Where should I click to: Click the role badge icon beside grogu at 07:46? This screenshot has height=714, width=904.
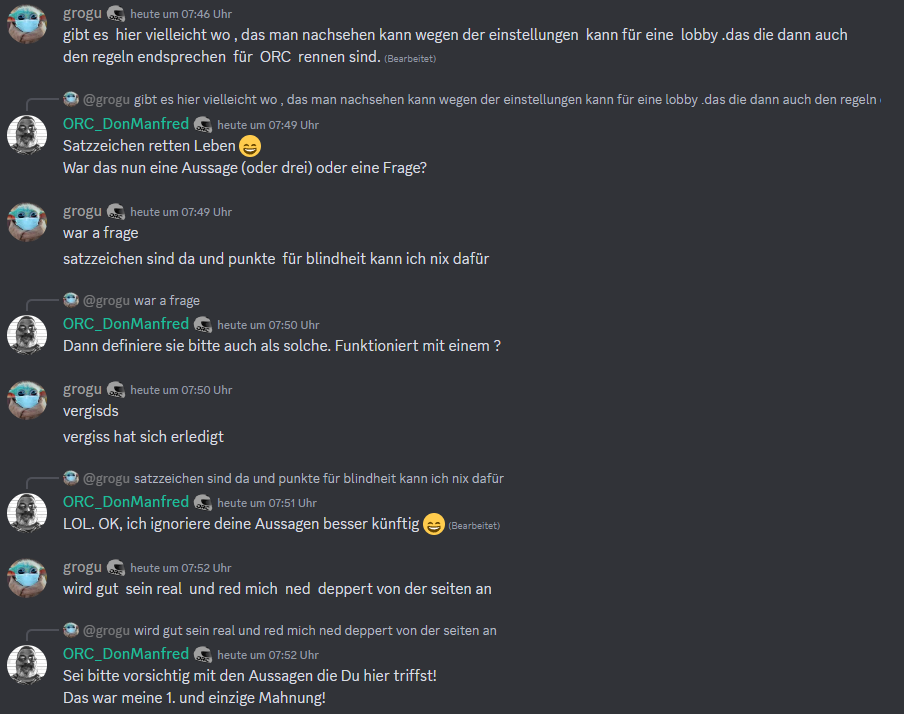(116, 14)
